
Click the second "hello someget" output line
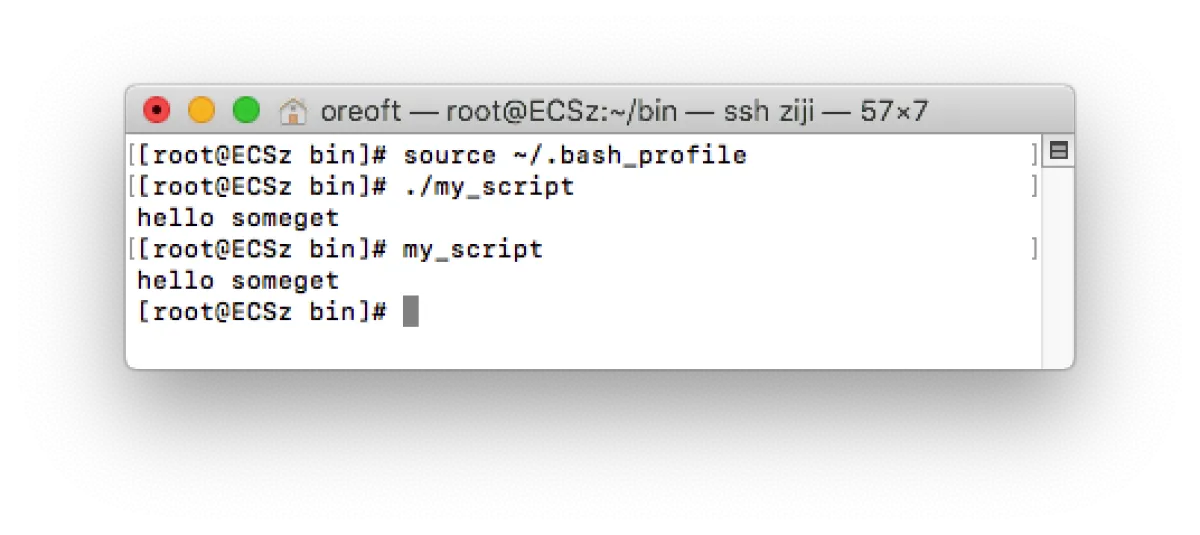(x=238, y=280)
